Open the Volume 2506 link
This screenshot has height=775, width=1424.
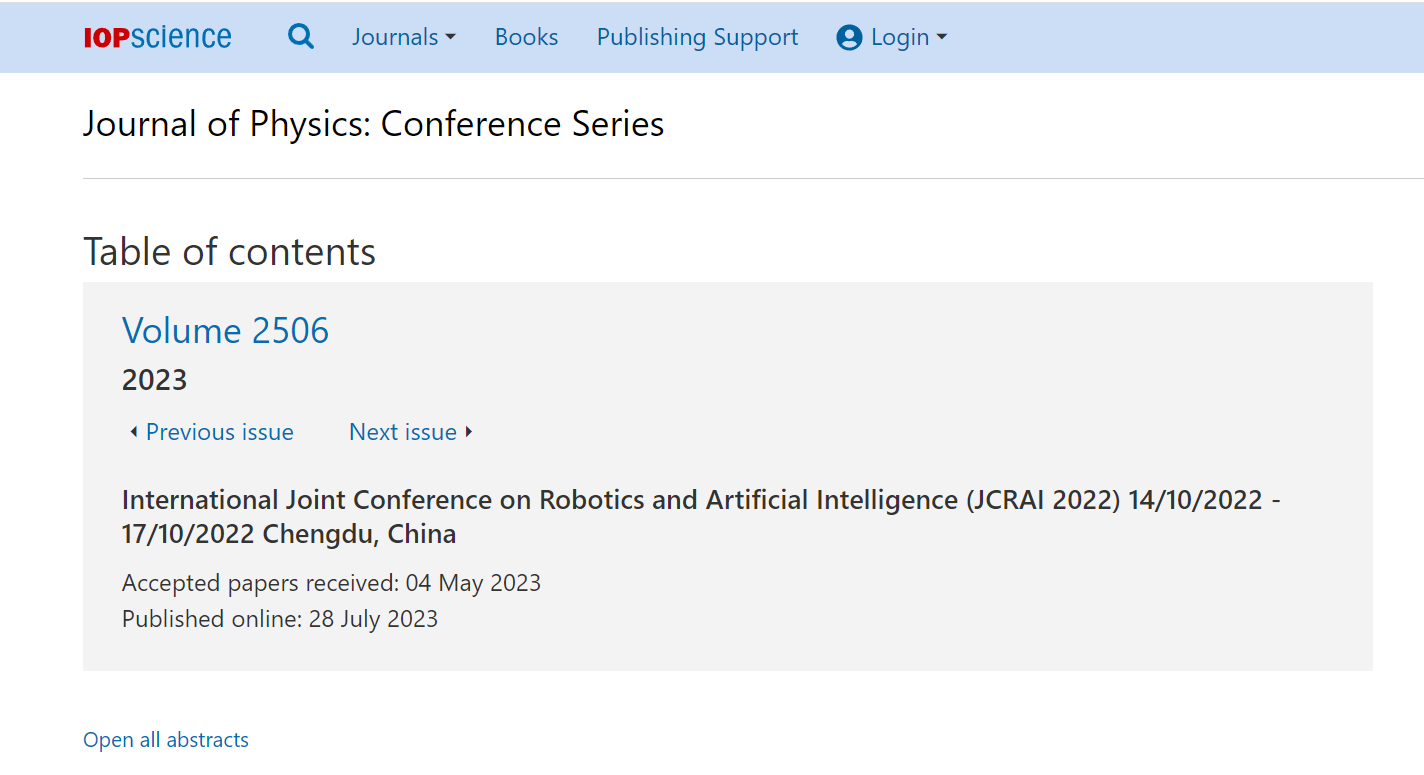click(x=225, y=330)
